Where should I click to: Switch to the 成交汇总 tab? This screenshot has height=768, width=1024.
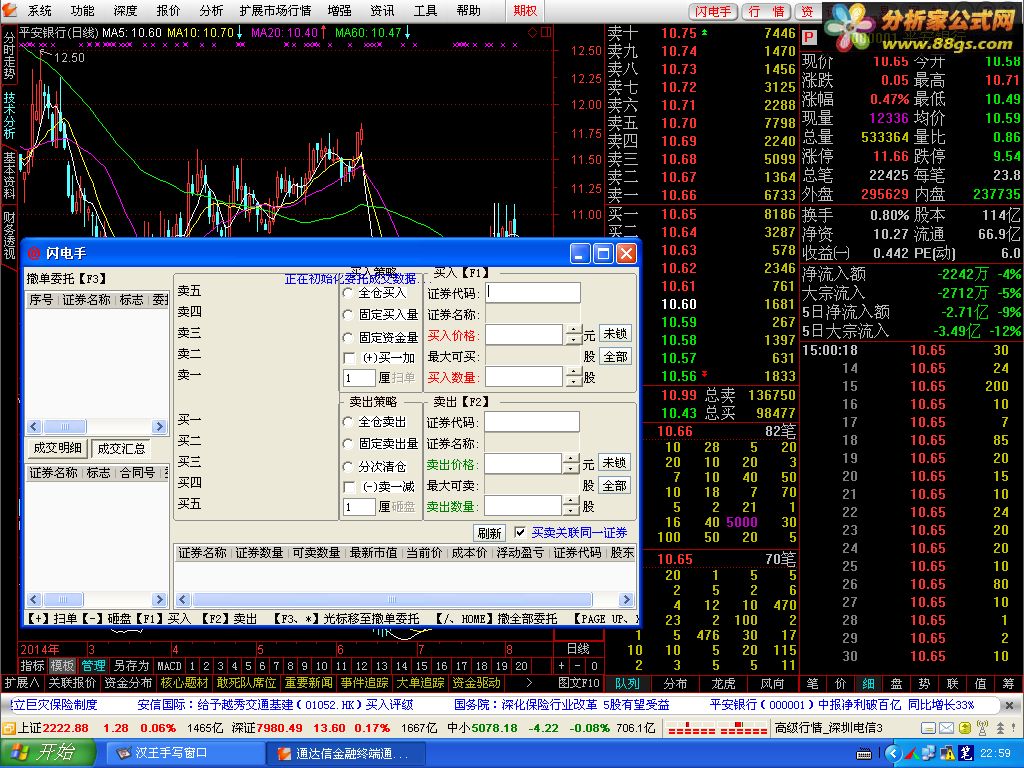(121, 449)
